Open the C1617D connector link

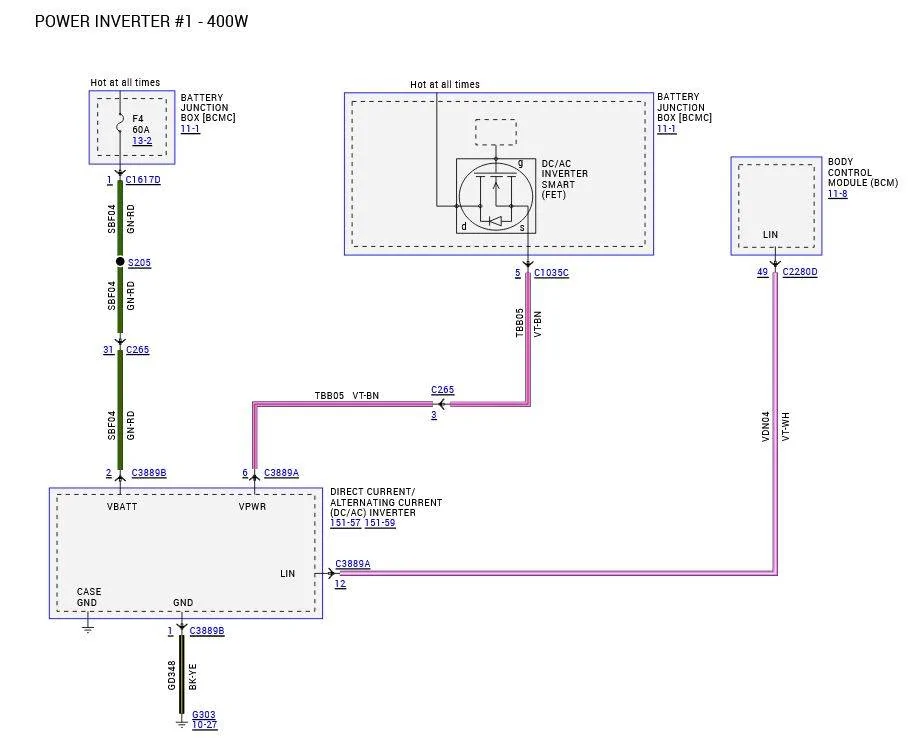click(143, 180)
